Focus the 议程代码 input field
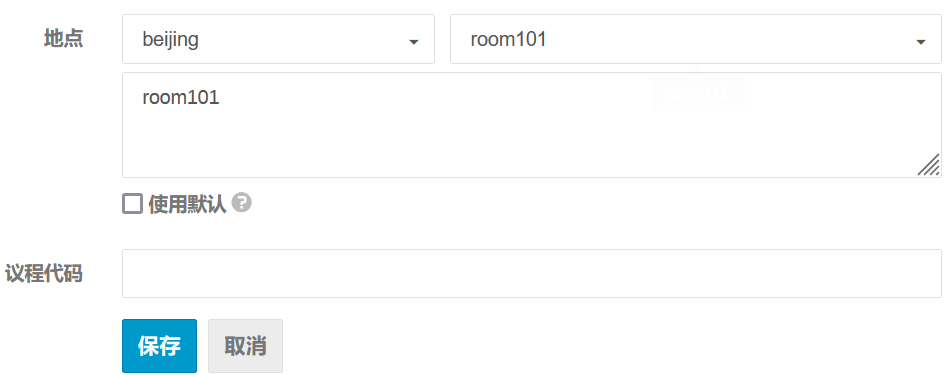 (531, 273)
